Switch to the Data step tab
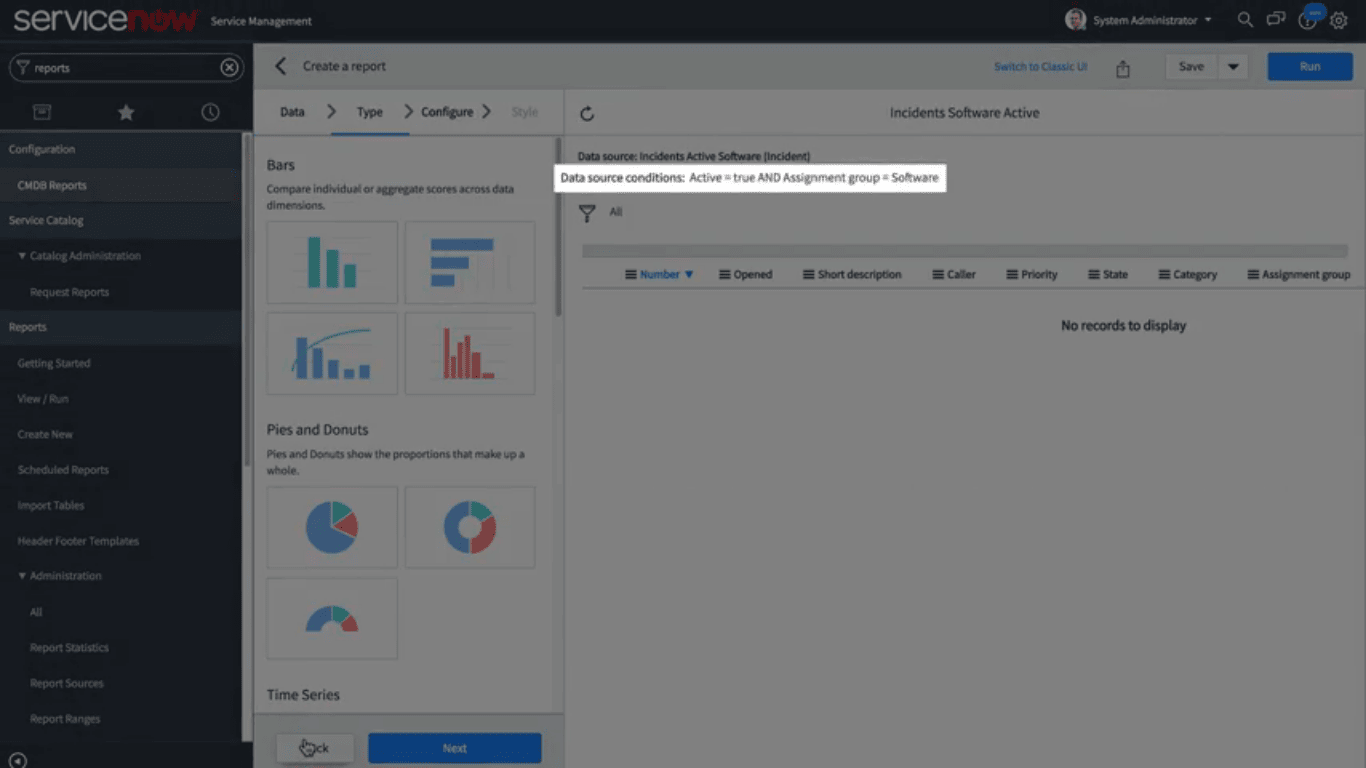The height and width of the screenshot is (768, 1366). (292, 112)
